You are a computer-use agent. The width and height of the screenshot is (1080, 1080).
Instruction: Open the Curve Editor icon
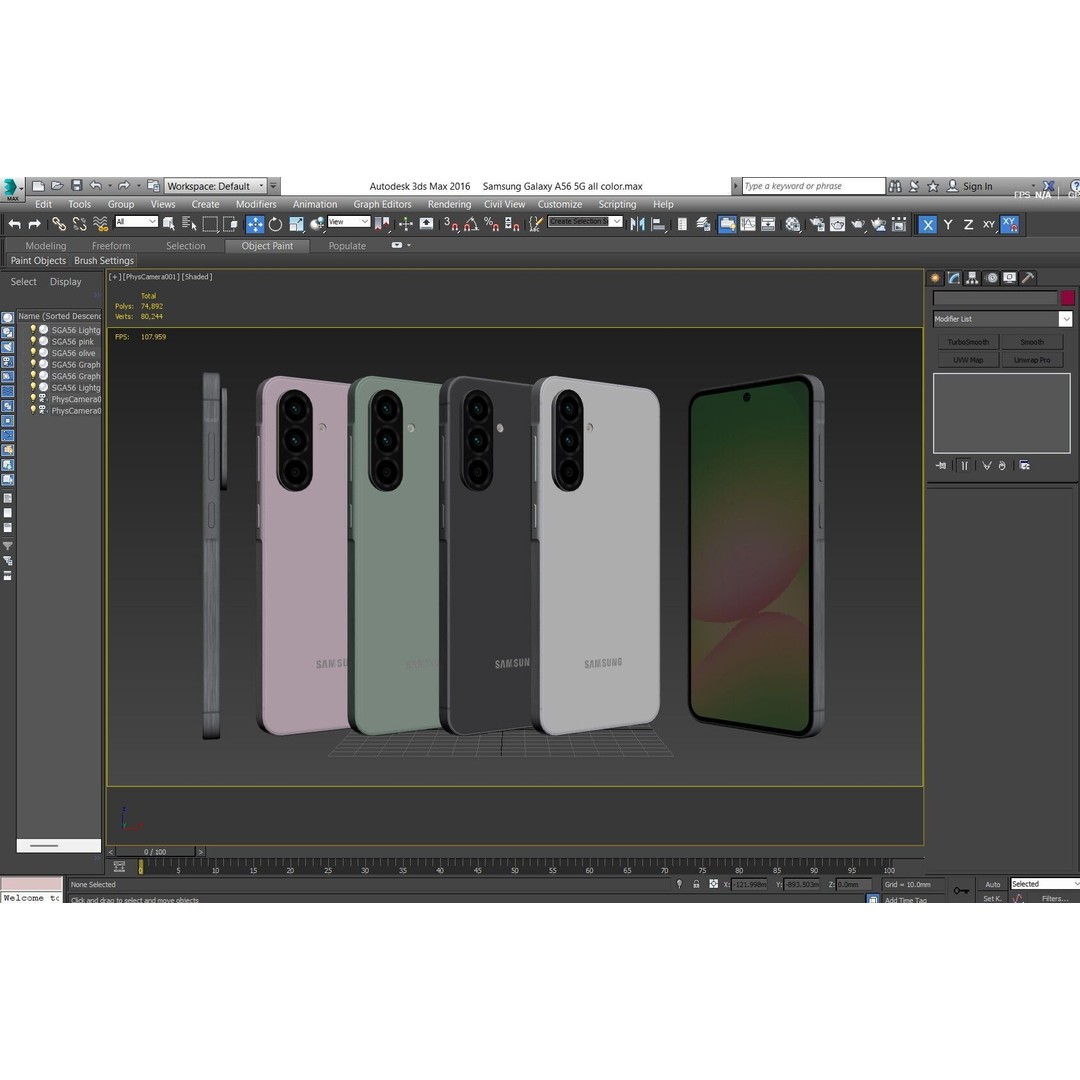747,224
